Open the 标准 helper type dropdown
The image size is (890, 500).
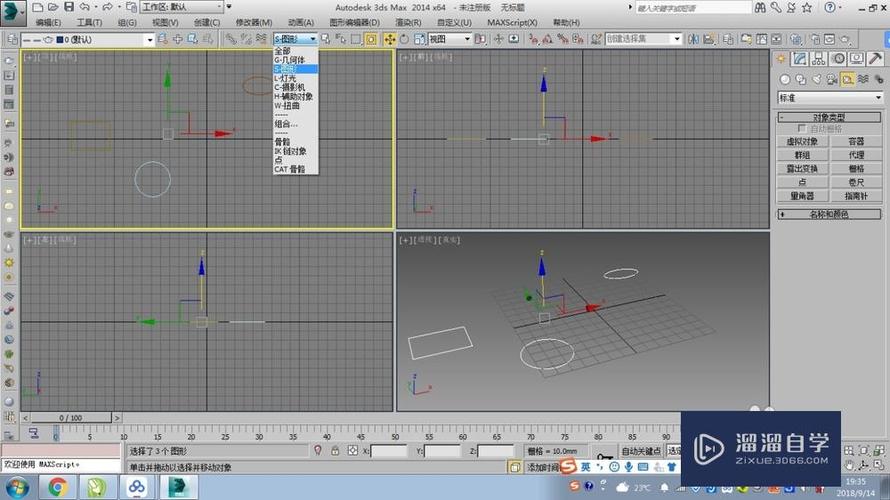pos(828,98)
